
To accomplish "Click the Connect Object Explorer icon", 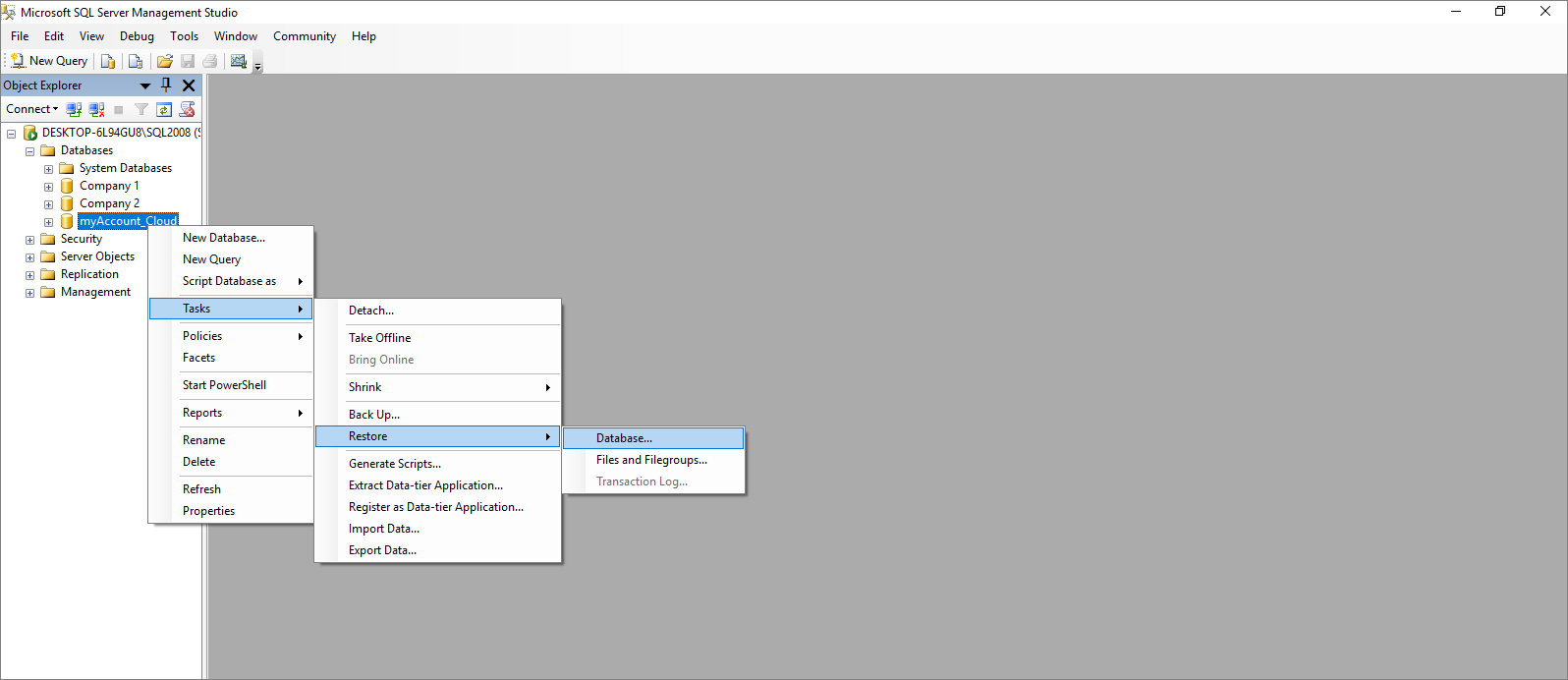I will [x=74, y=109].
